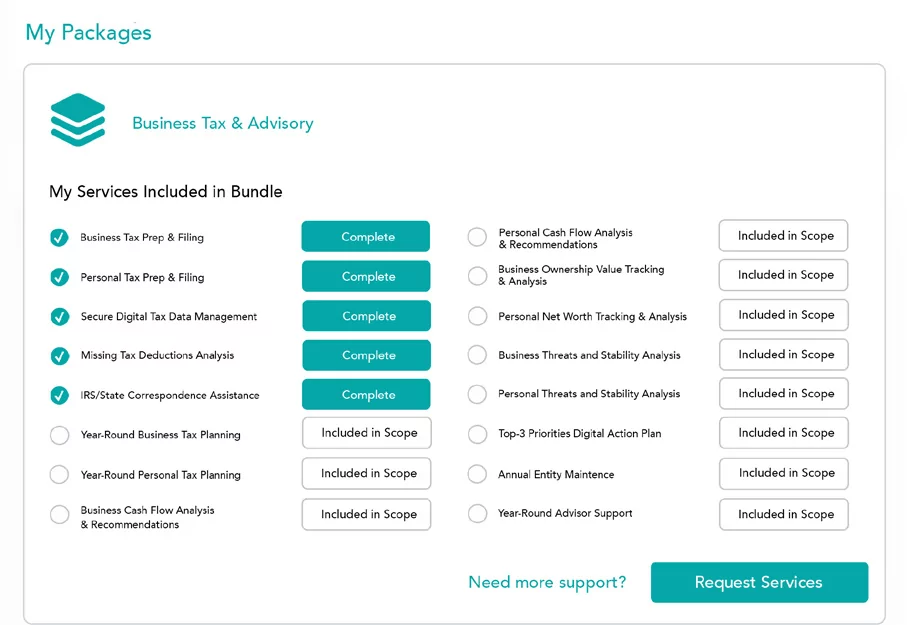Viewport: 907px width, 625px height.
Task: Select the Personal Net Worth Tracking circle
Action: (x=477, y=316)
